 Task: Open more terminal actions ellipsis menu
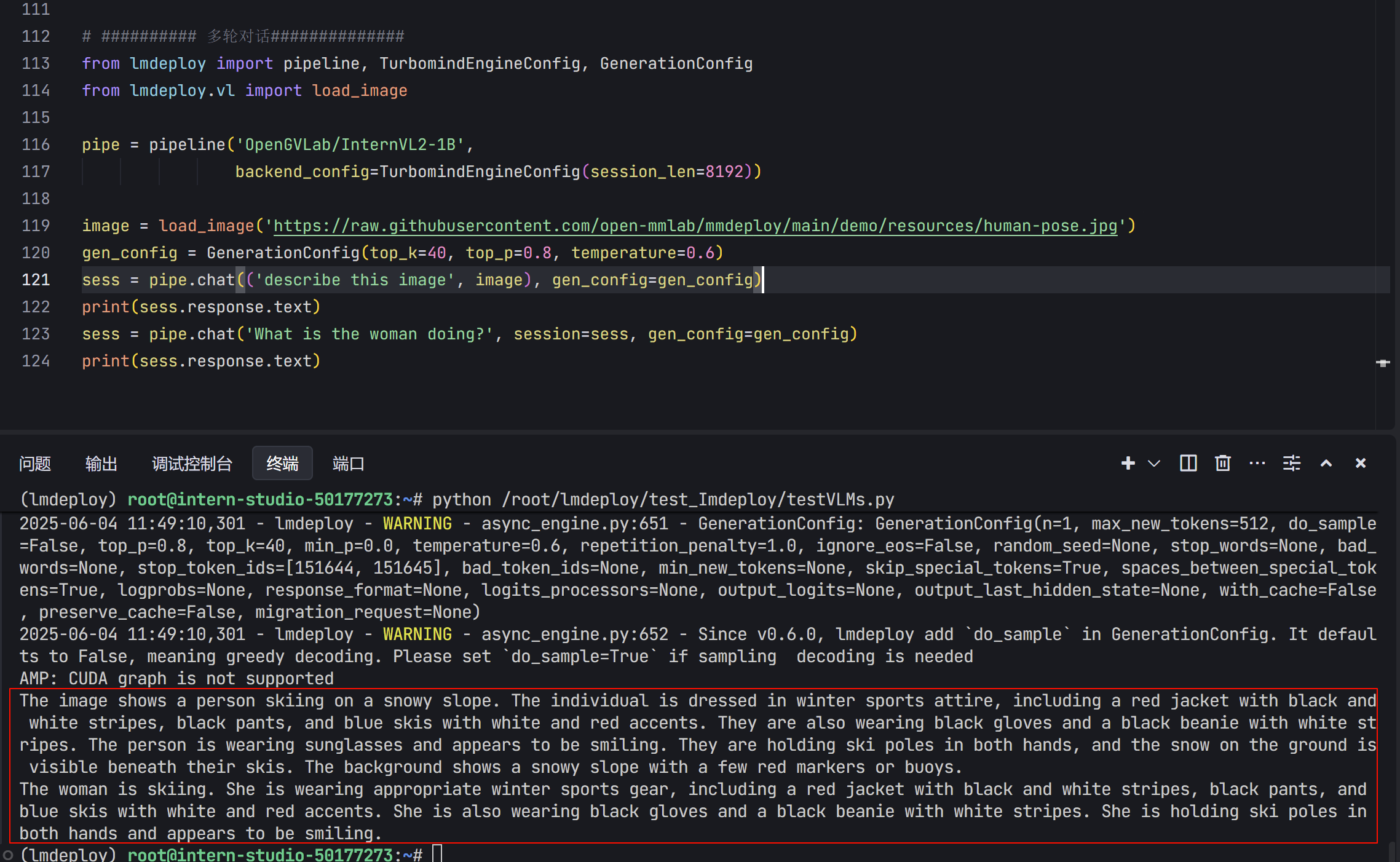[x=1257, y=463]
